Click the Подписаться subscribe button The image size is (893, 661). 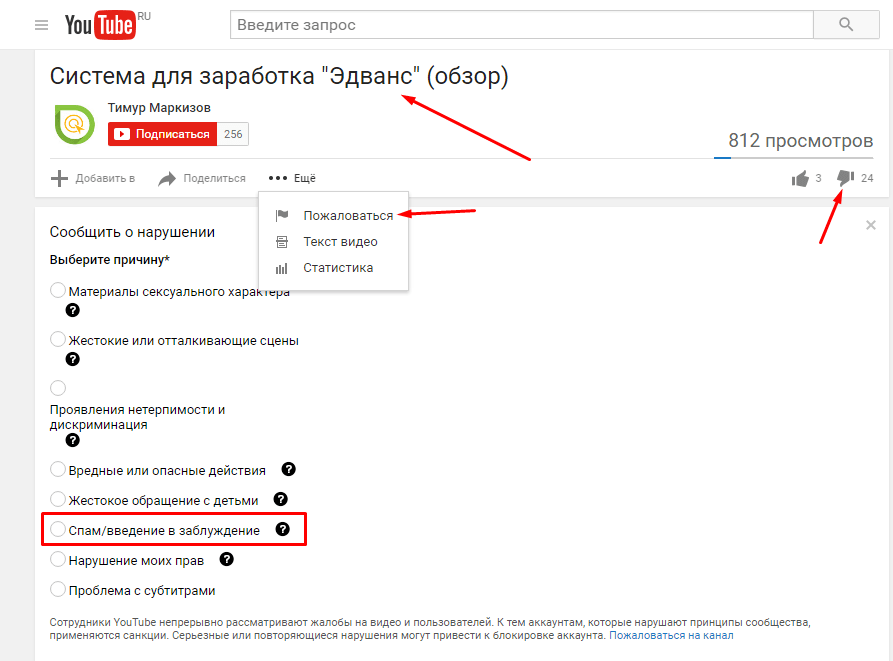tap(162, 134)
